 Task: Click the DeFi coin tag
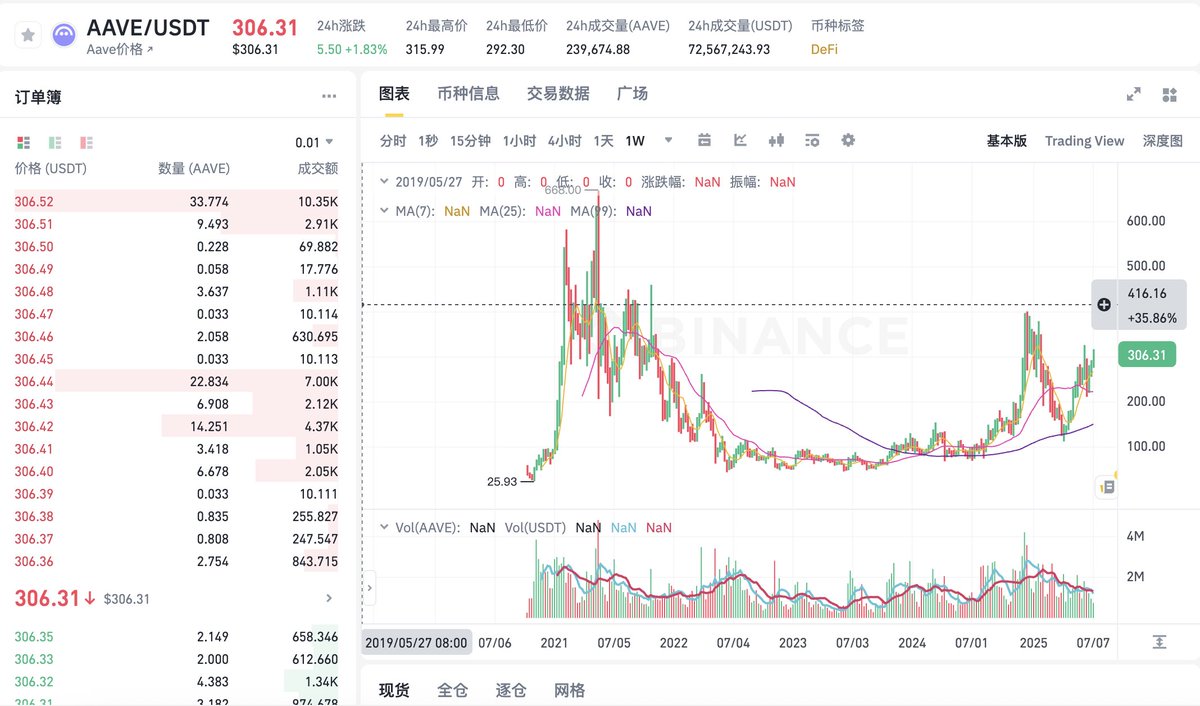[x=825, y=49]
